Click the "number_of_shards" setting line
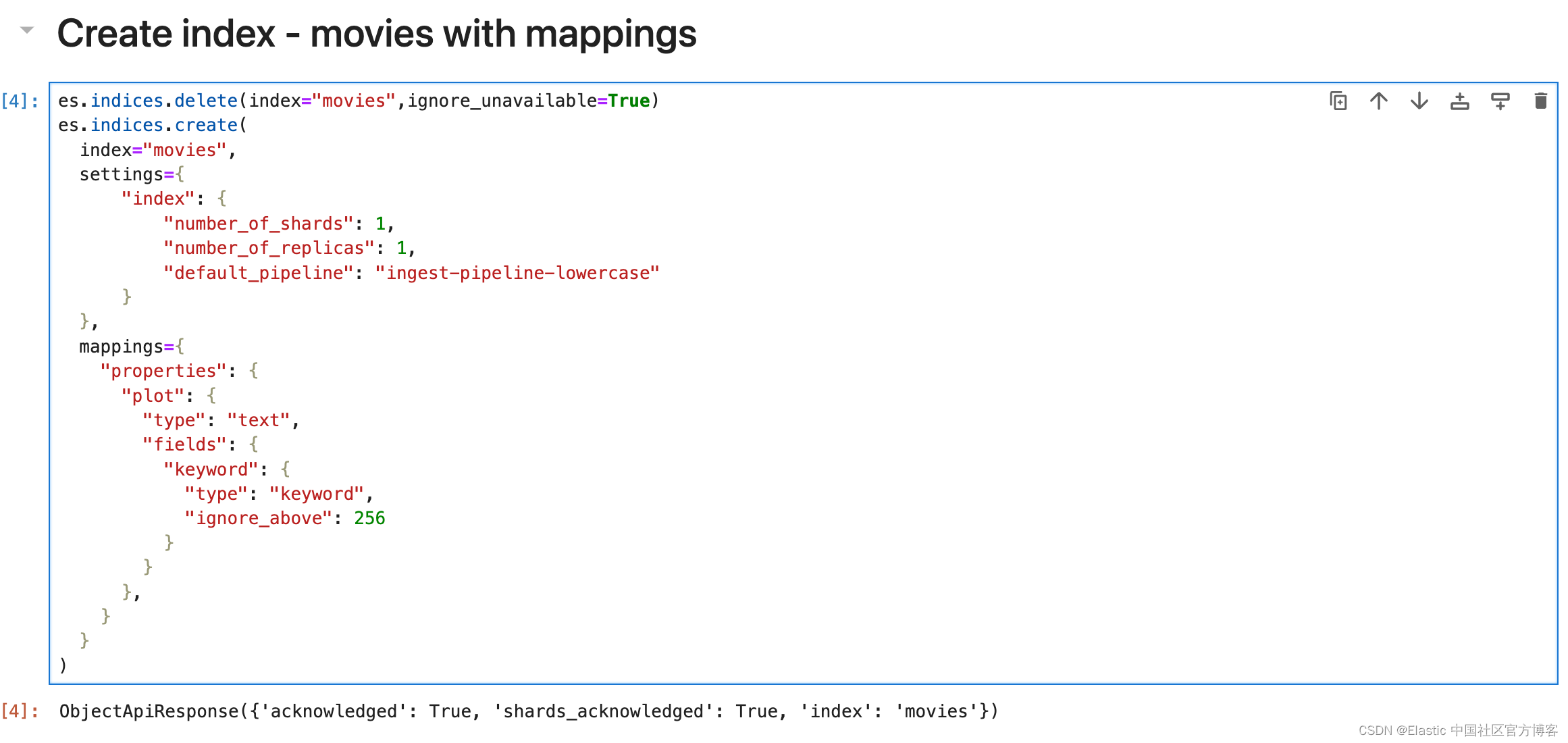The width and height of the screenshot is (1568, 743). click(x=278, y=224)
